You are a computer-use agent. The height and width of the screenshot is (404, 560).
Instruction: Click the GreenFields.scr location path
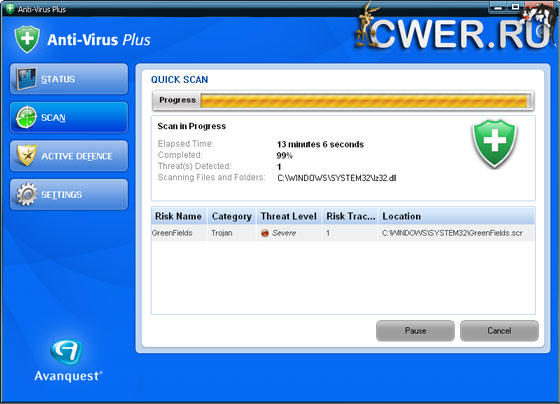(x=452, y=233)
